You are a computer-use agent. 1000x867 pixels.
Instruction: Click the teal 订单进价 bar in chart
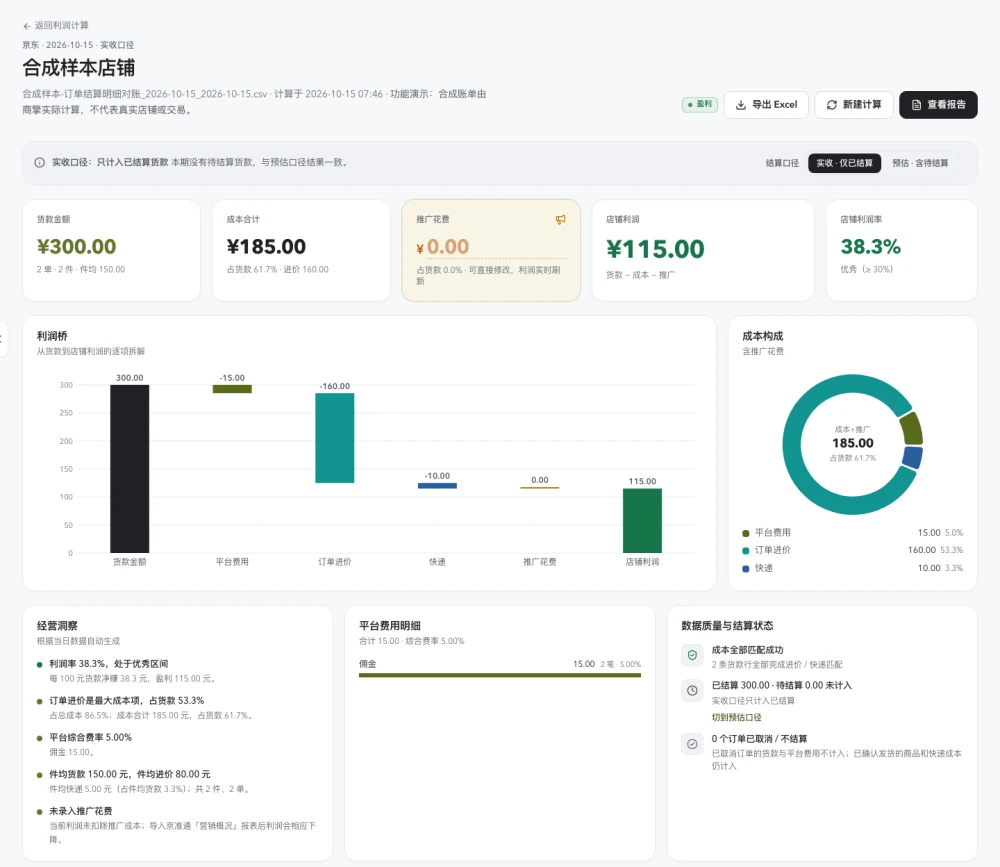click(335, 438)
